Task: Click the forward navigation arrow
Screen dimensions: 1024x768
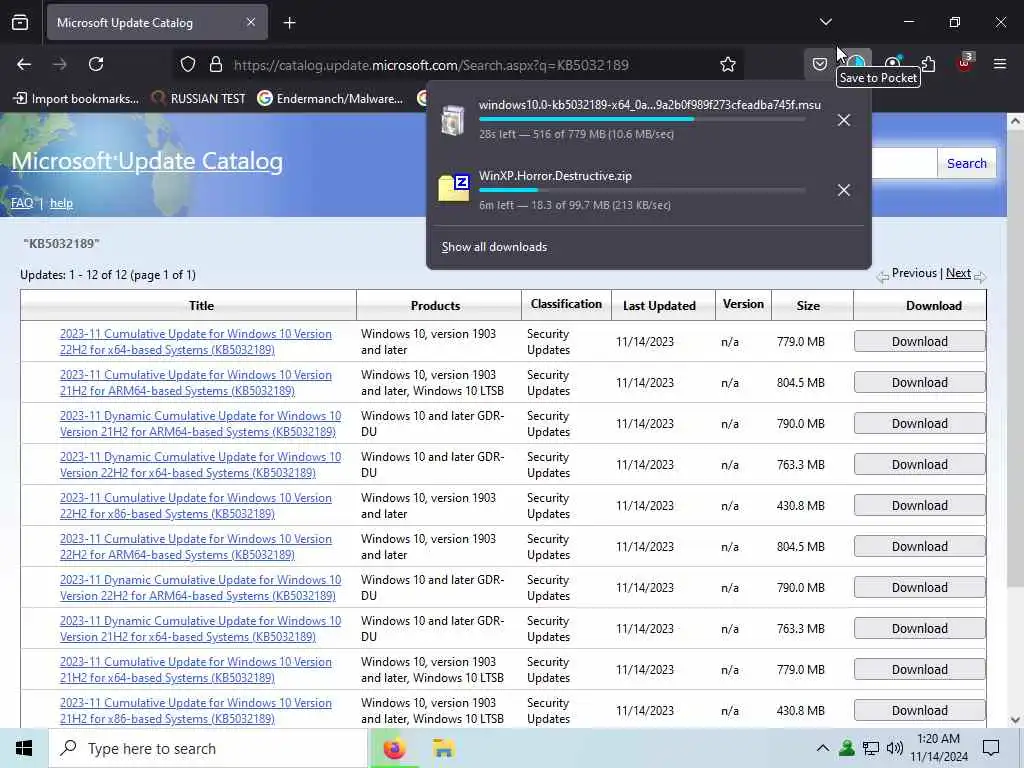Action: [x=60, y=64]
